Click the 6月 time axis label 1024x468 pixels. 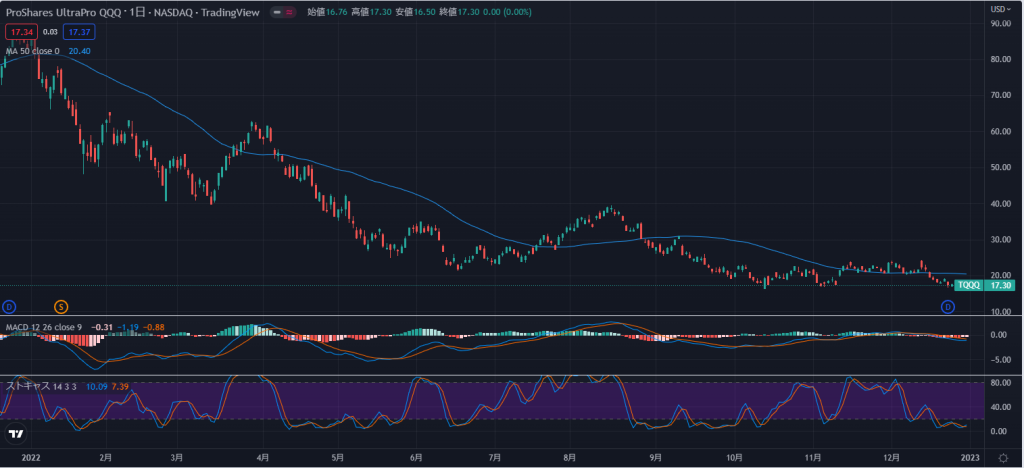click(416, 457)
